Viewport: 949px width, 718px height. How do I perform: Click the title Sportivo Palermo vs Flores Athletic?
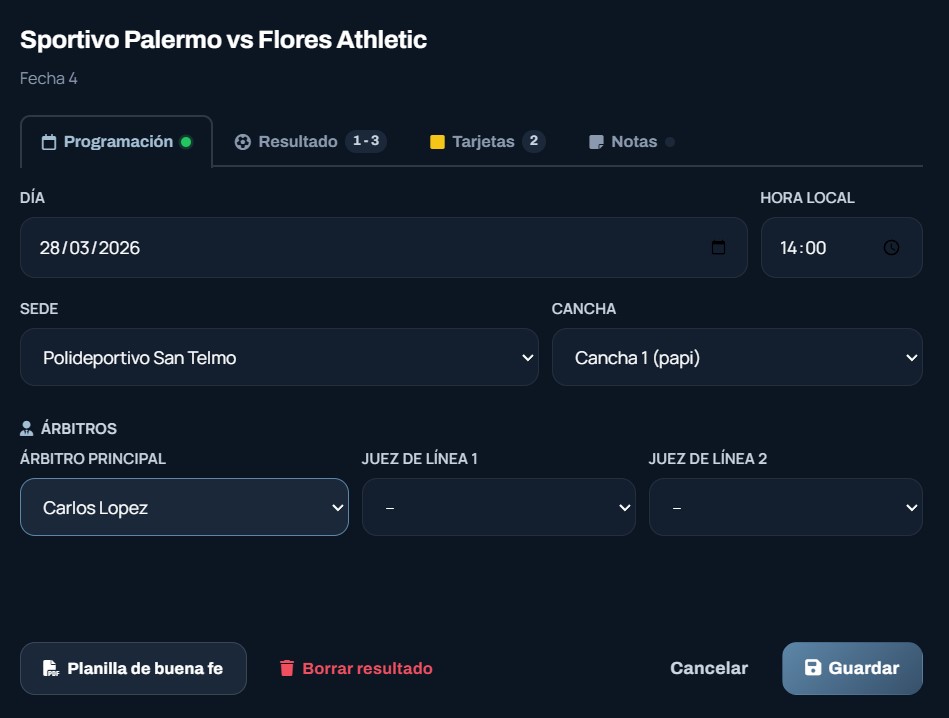coord(223,39)
